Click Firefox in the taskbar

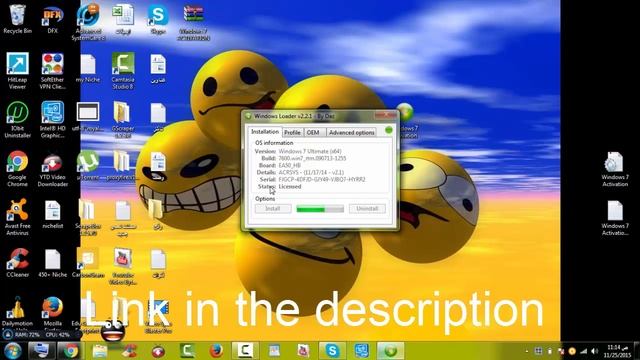point(216,351)
